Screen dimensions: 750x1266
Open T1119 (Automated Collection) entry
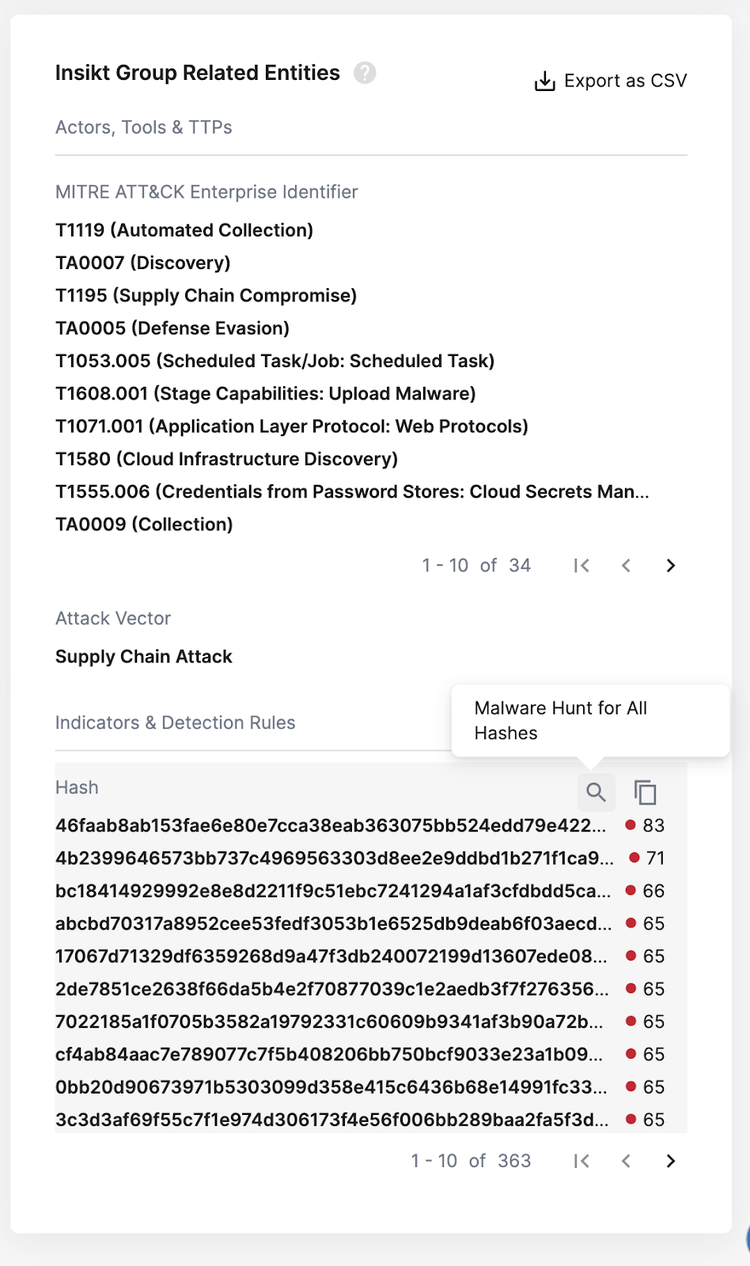click(184, 230)
